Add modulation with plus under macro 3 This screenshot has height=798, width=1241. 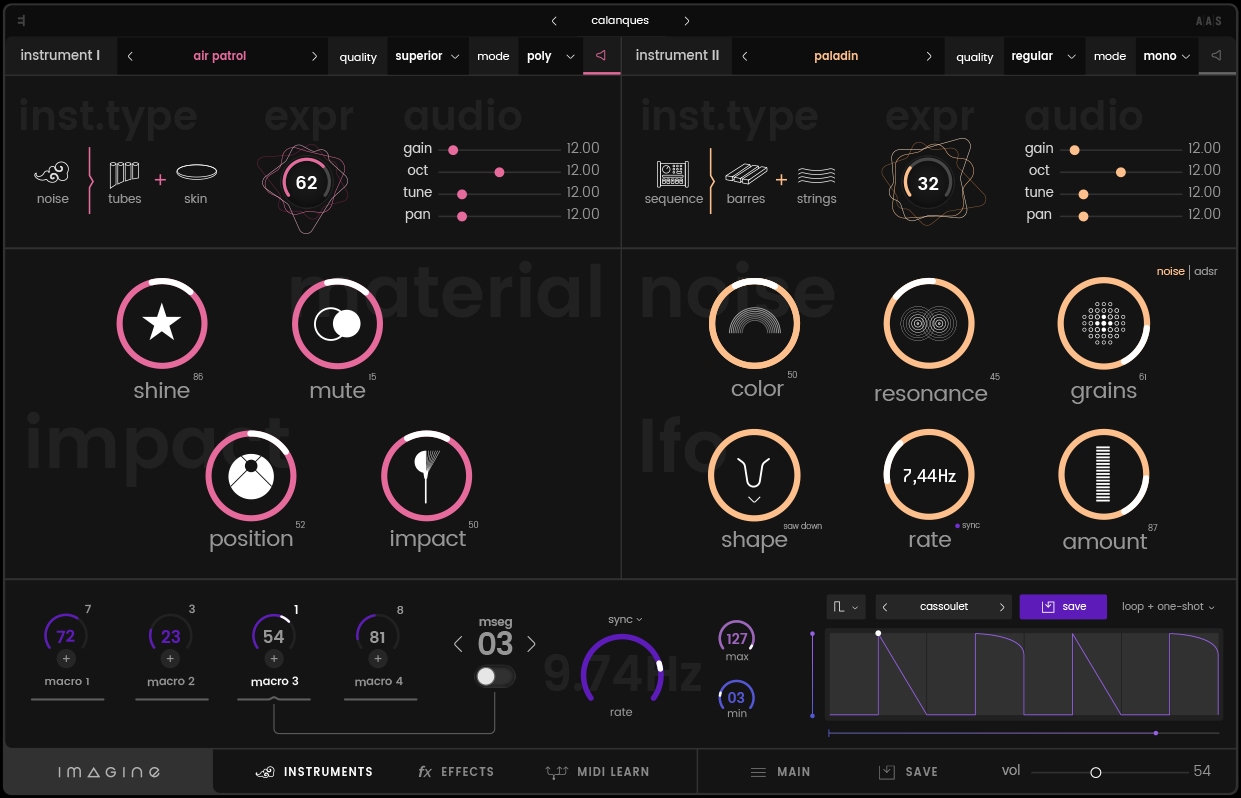(x=274, y=659)
